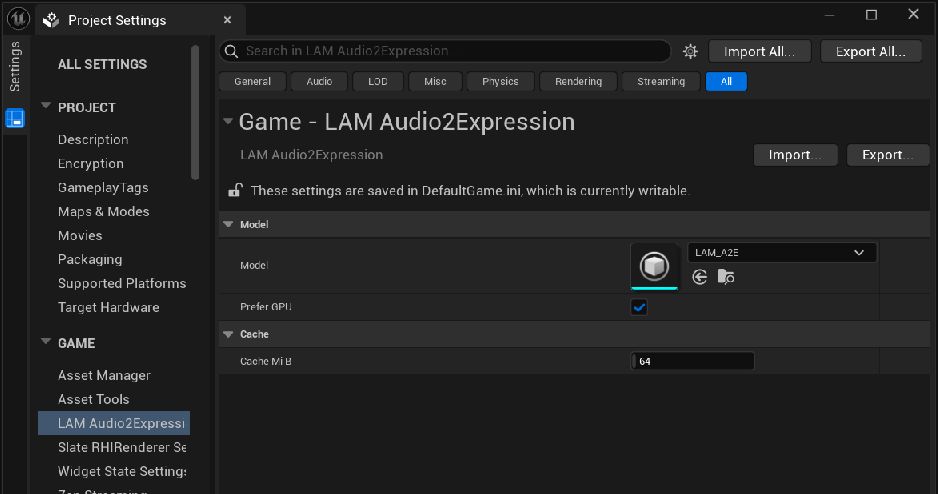Collapse the Game - LAM Audio2Expression section
Screen dimensions: 938x494
coord(228,121)
